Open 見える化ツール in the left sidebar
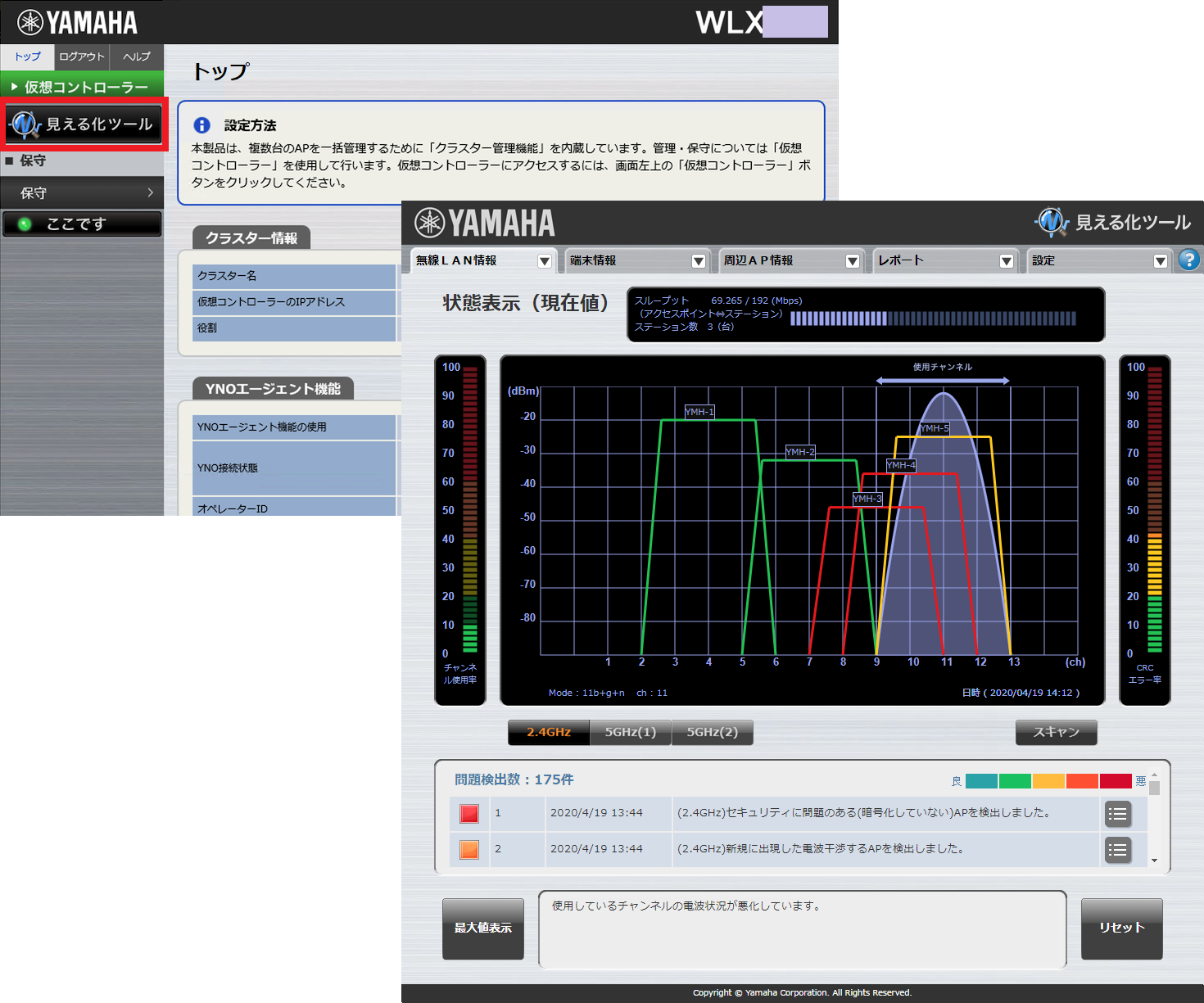The height and width of the screenshot is (1003, 1204). tap(84, 124)
